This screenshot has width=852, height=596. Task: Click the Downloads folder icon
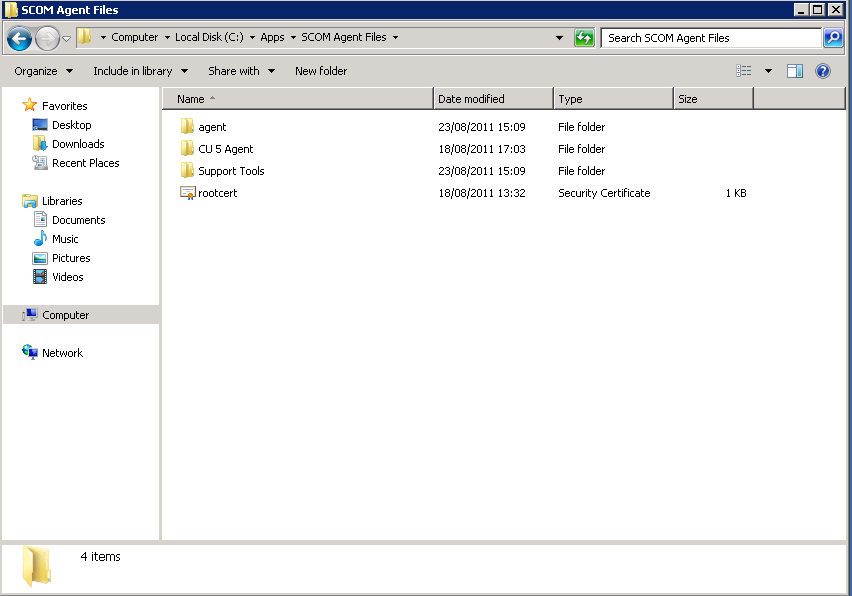40,144
